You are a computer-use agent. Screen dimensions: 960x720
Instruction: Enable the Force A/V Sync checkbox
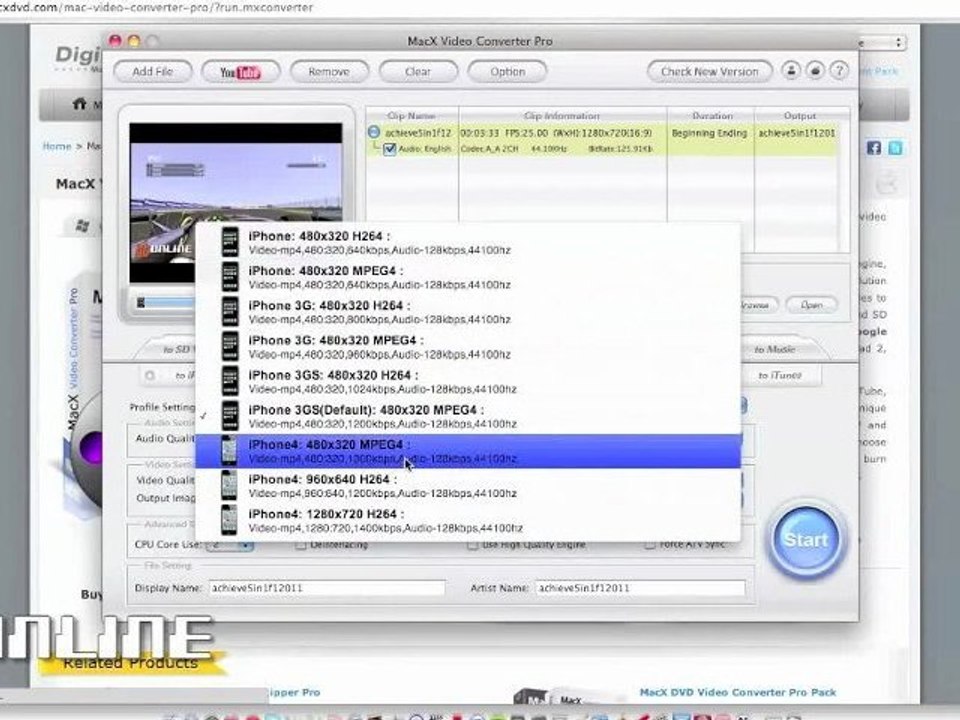(x=650, y=544)
